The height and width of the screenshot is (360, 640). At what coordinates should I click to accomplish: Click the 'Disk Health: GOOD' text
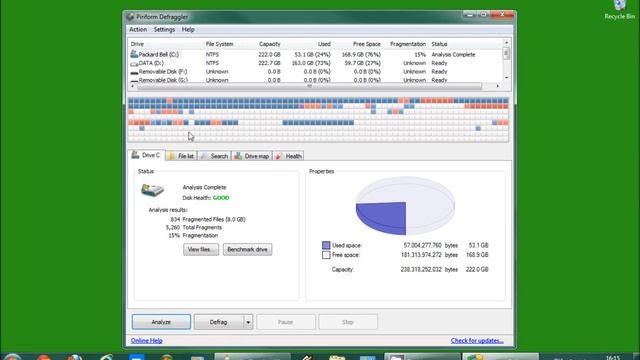pyautogui.click(x=206, y=198)
